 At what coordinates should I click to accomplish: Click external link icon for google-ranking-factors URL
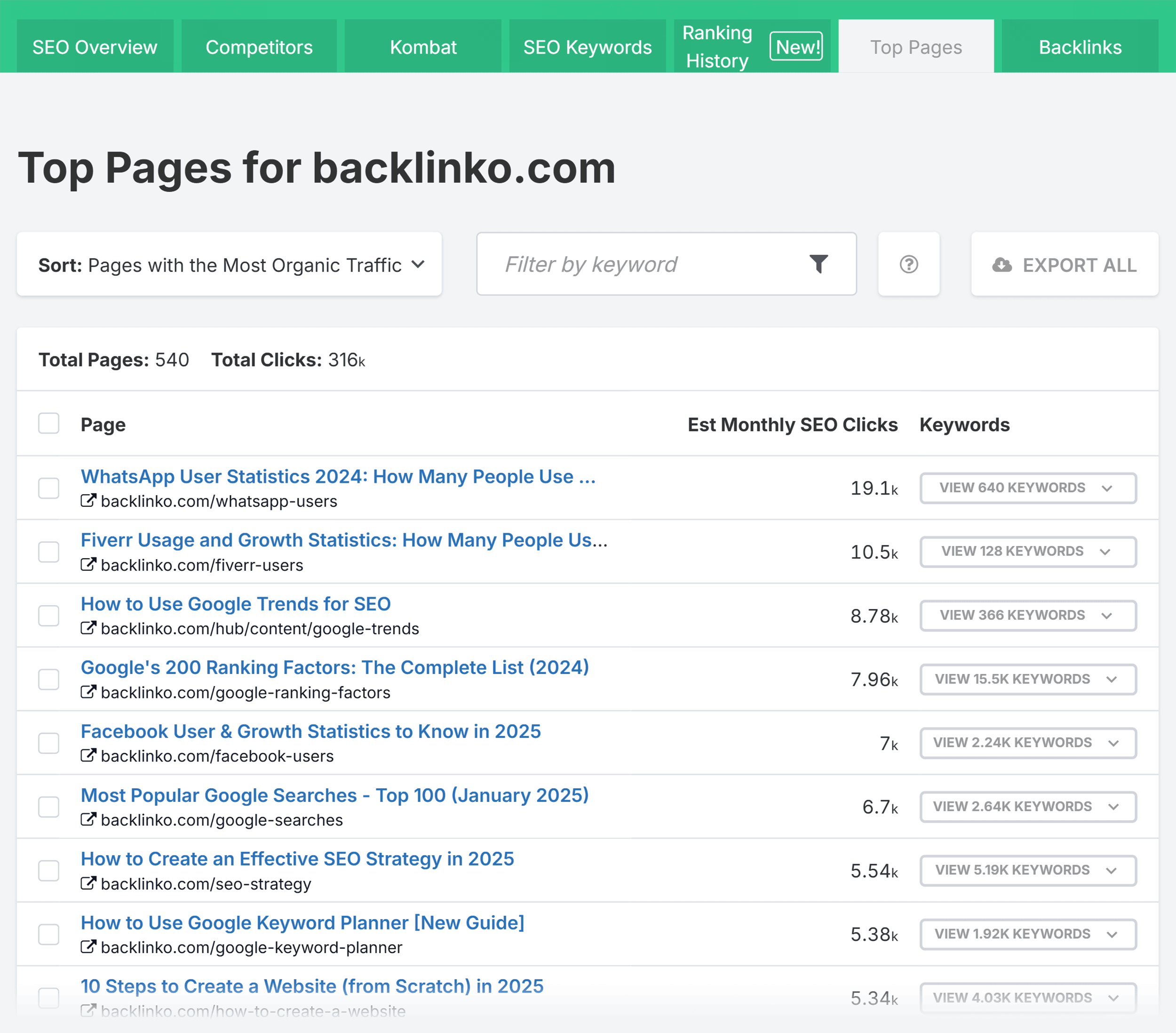(88, 692)
